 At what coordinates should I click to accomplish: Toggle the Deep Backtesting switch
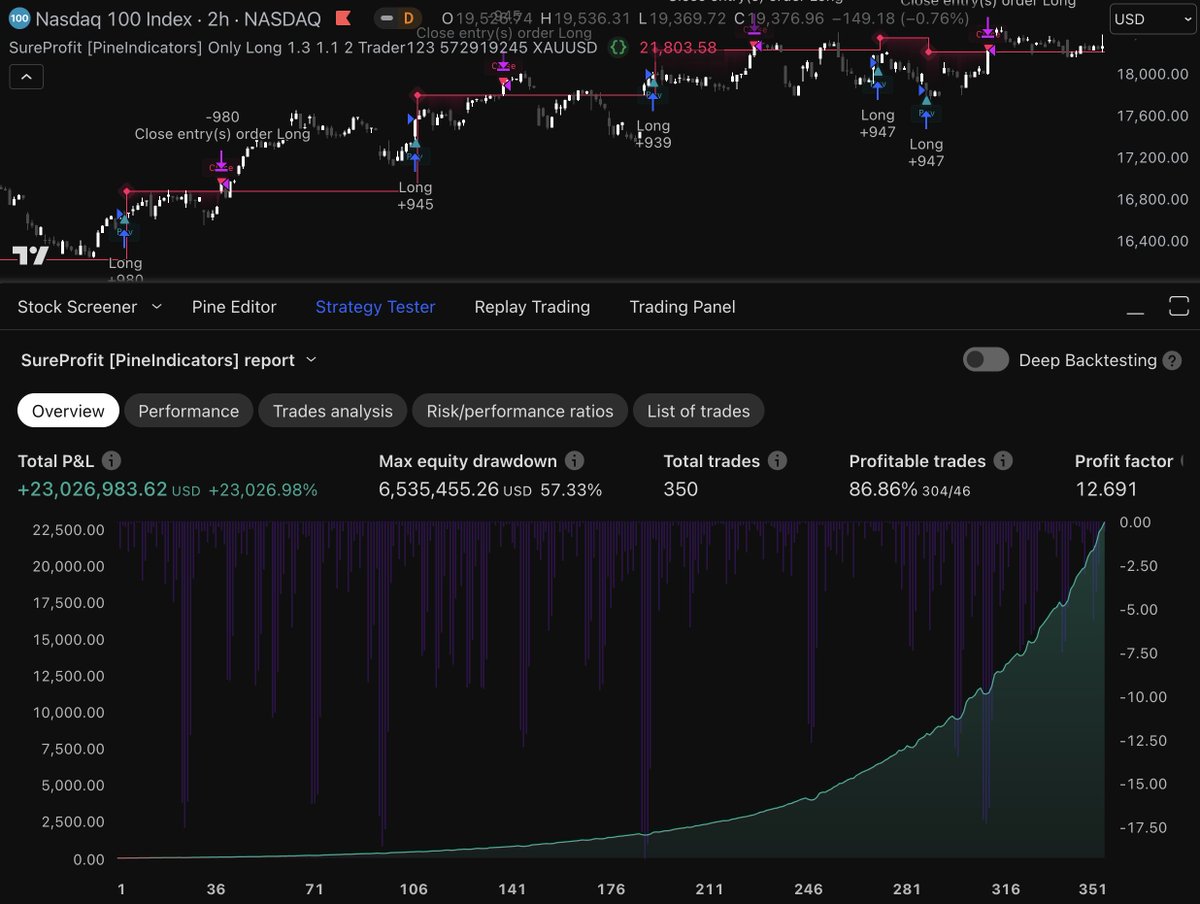pyautogui.click(x=986, y=360)
